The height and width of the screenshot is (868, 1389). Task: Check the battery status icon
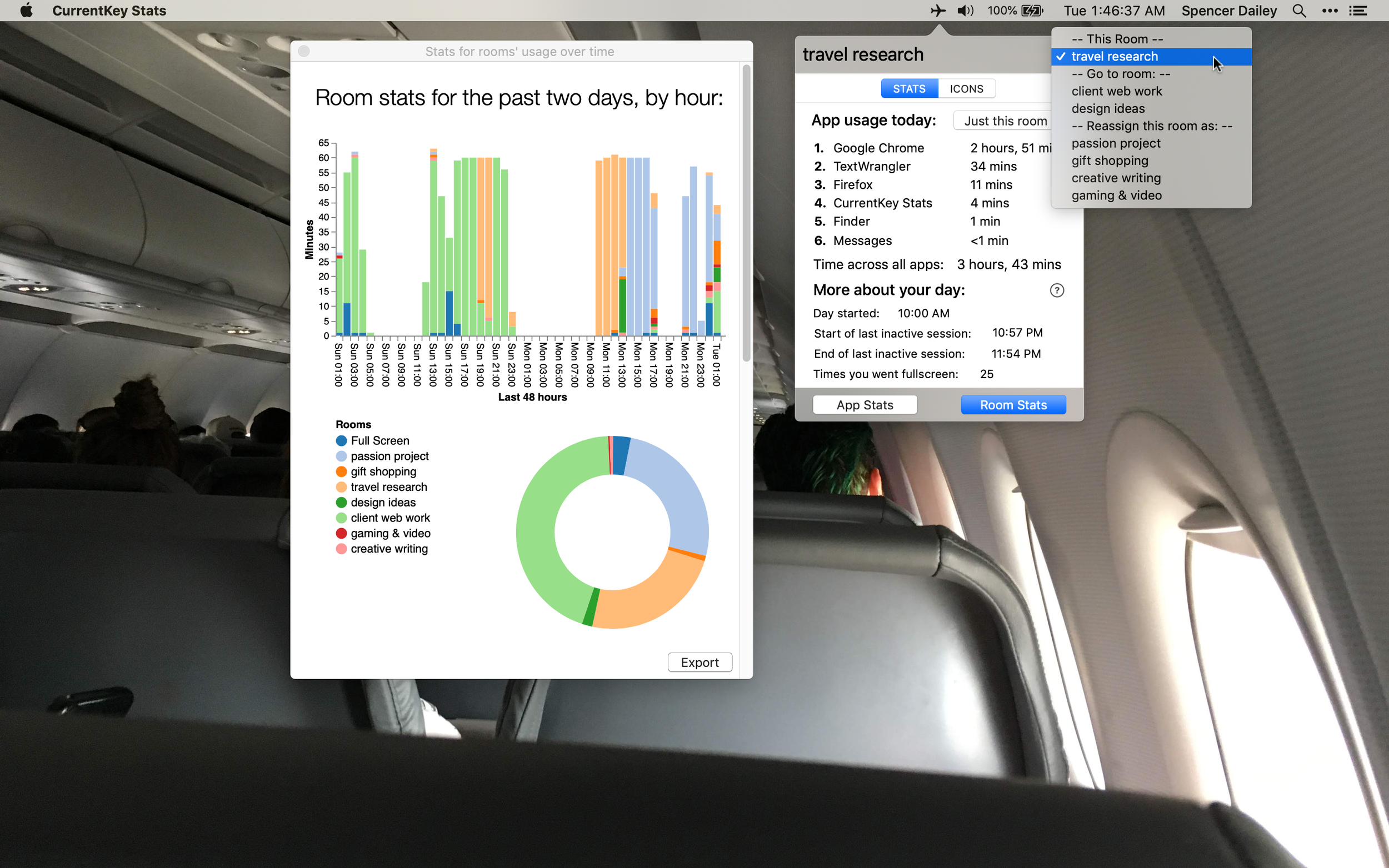pyautogui.click(x=1032, y=11)
